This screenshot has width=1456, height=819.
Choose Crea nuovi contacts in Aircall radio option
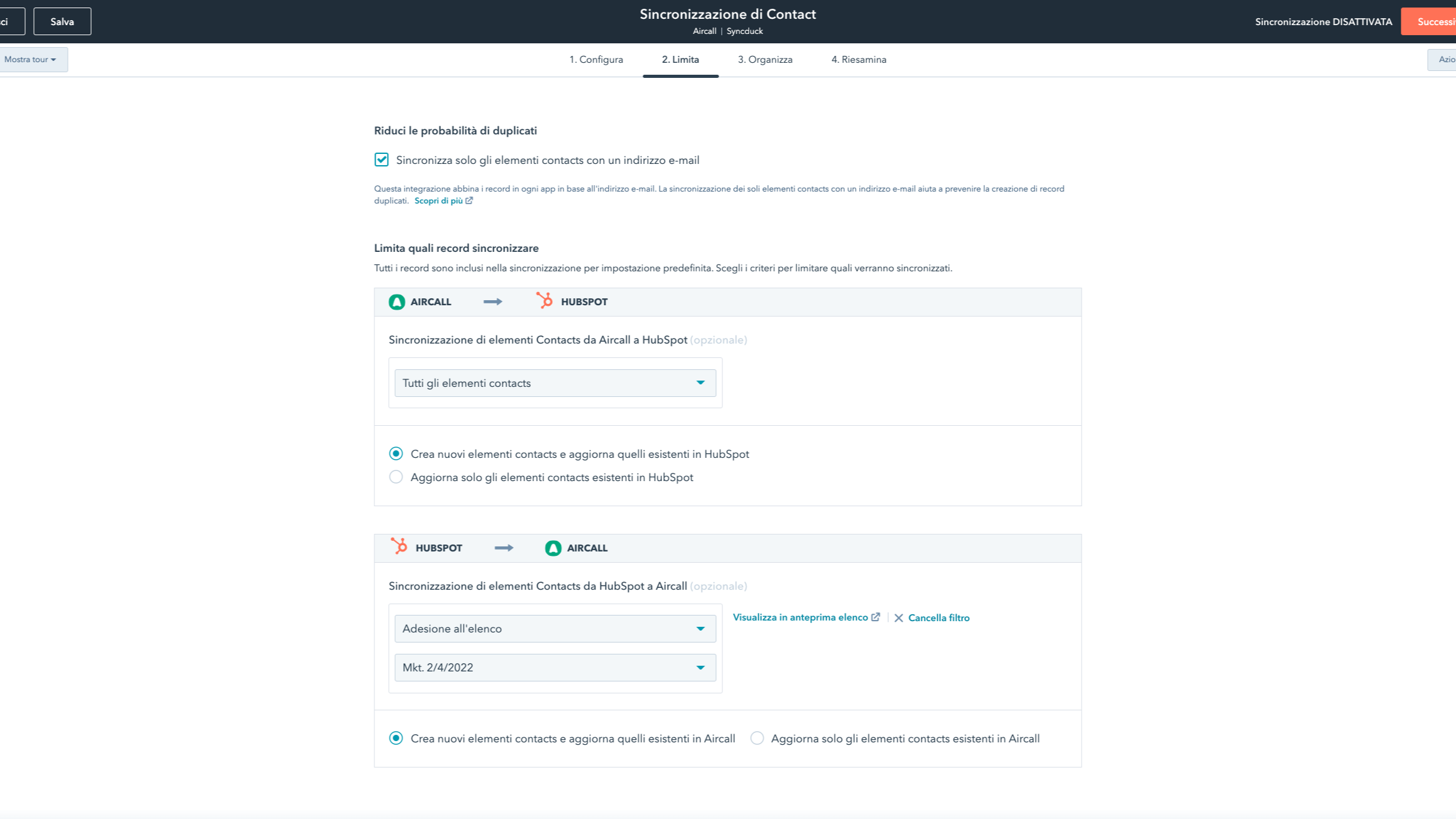(x=396, y=739)
